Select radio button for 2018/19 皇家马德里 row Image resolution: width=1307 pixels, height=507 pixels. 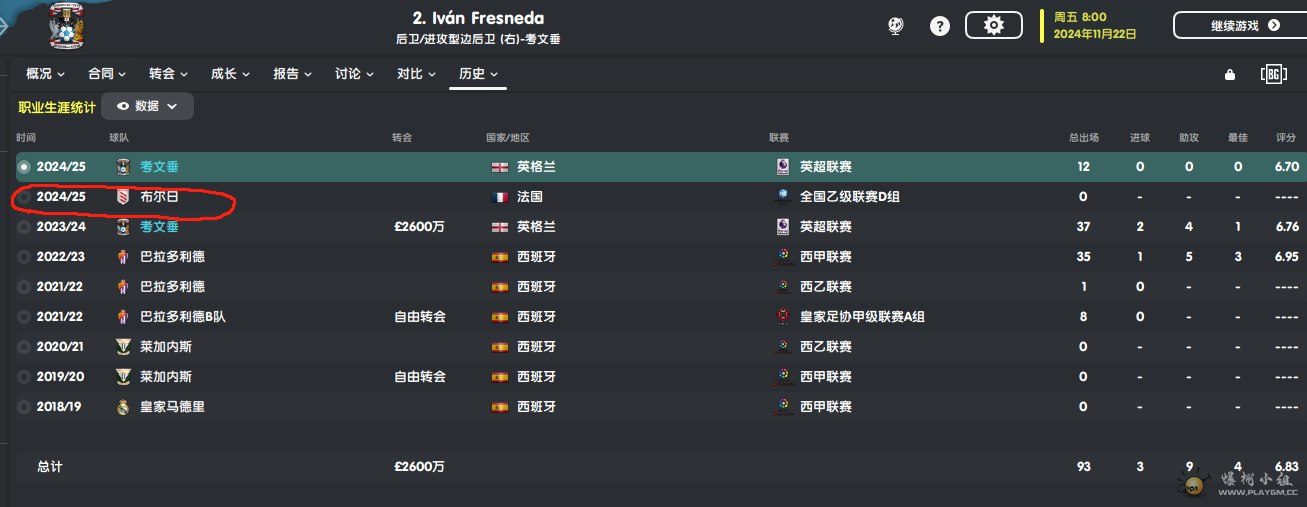(x=24, y=407)
